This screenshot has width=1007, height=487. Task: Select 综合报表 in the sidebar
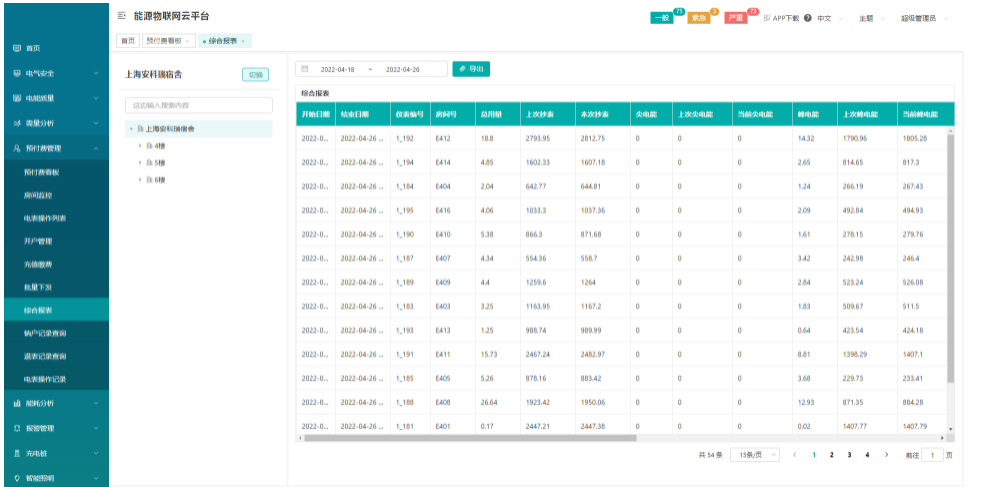click(56, 310)
